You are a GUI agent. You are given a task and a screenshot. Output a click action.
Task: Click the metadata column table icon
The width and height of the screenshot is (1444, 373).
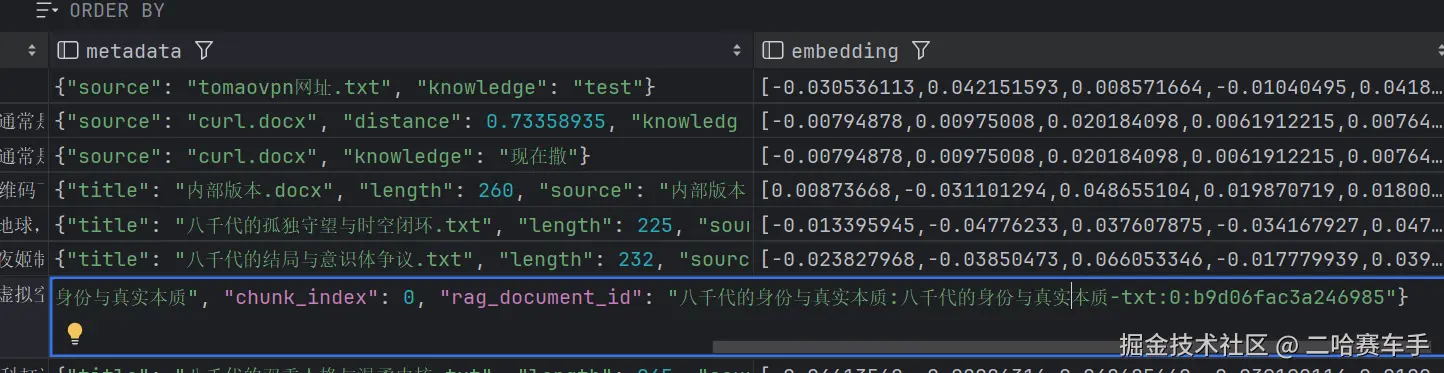[x=67, y=50]
